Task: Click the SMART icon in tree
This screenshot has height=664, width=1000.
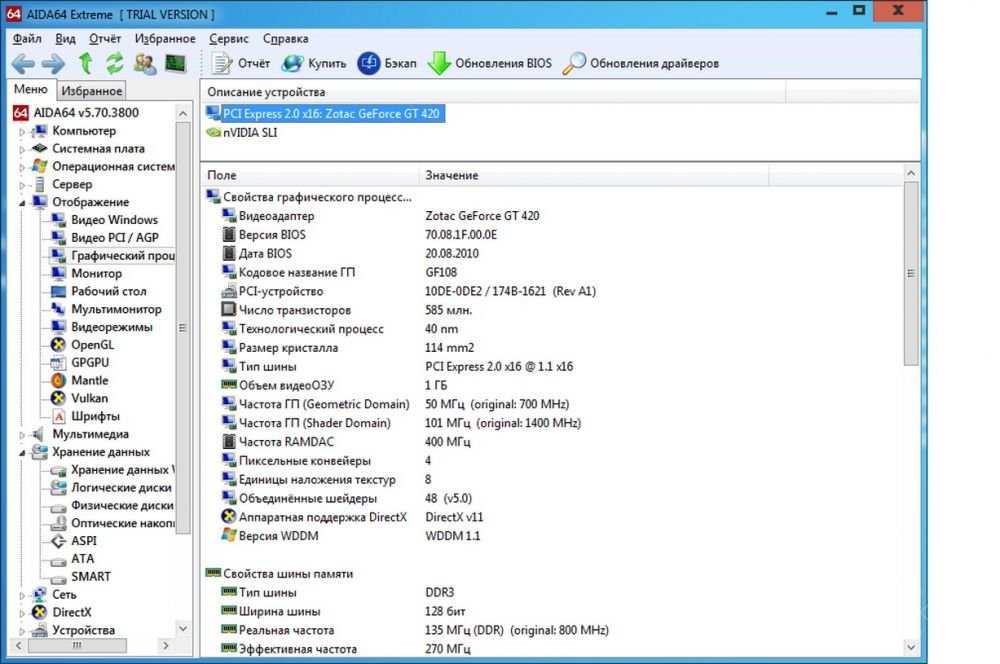Action: click(58, 578)
